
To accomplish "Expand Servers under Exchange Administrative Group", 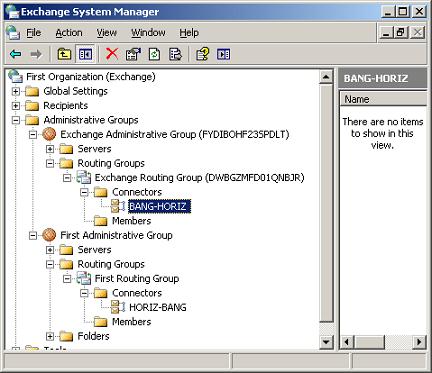I will [50, 149].
